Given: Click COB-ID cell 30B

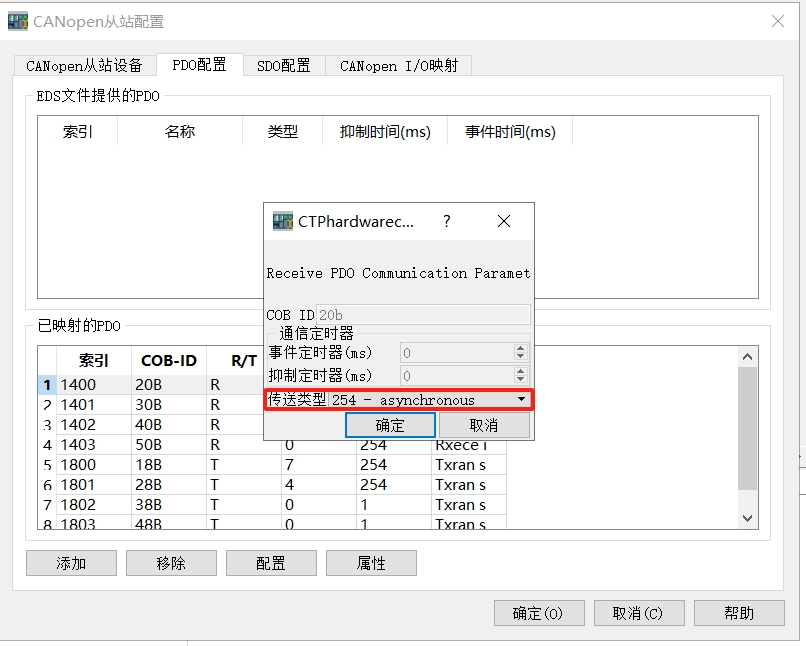Looking at the screenshot, I should coord(169,404).
